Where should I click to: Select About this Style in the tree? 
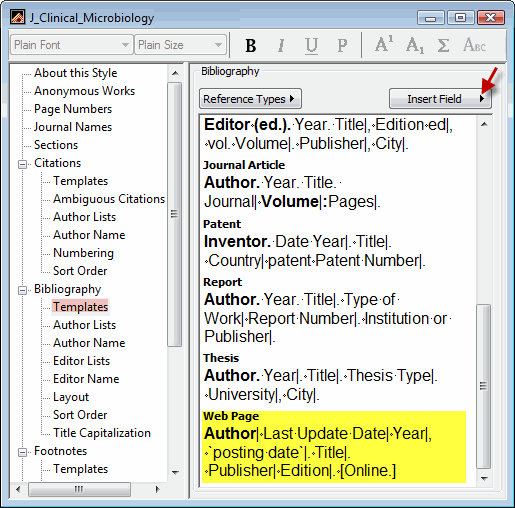(x=76, y=73)
